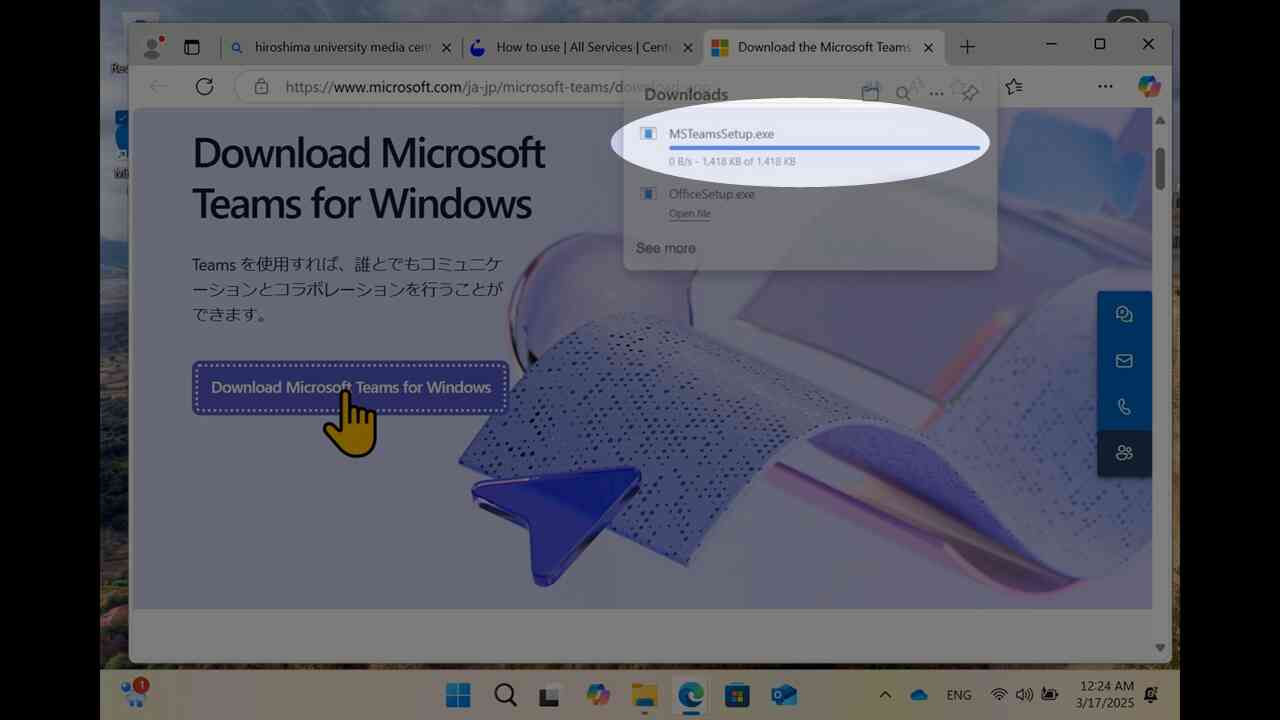Open the volume speaker tray icon

click(x=1024, y=695)
